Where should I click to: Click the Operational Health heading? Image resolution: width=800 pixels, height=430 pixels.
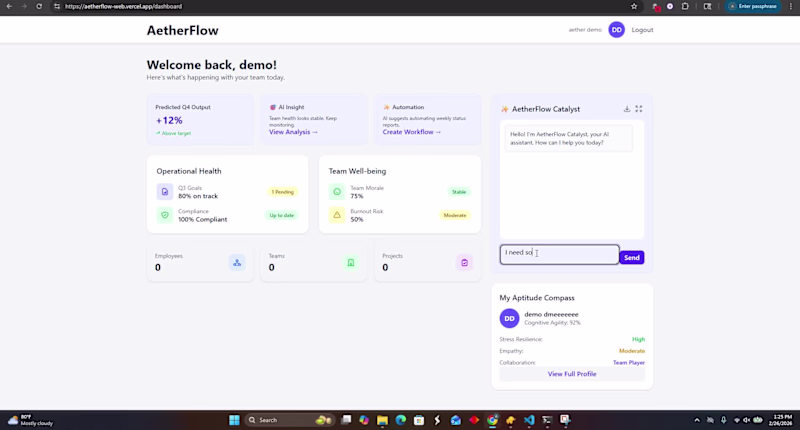[x=189, y=171]
